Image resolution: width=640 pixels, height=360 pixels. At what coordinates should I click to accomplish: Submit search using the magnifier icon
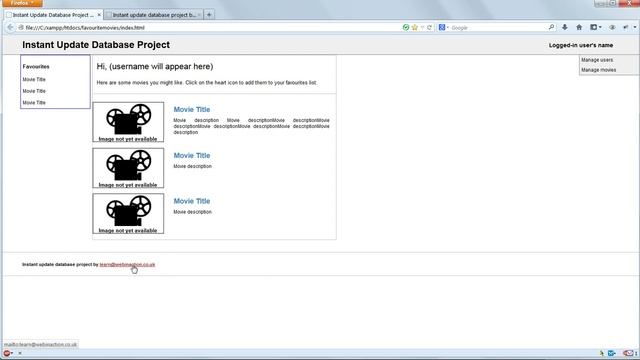point(551,27)
